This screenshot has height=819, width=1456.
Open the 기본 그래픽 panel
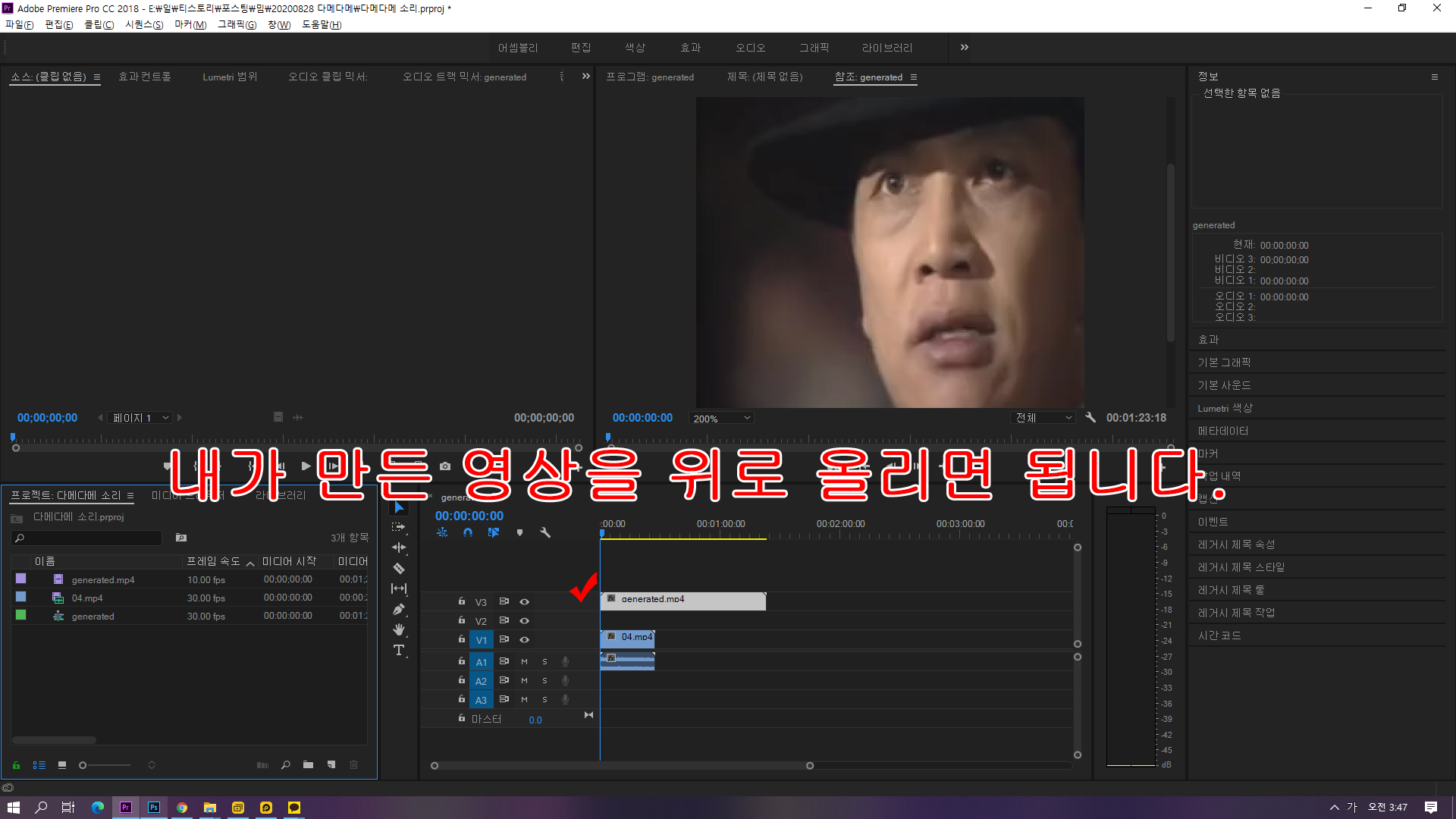click(1224, 362)
